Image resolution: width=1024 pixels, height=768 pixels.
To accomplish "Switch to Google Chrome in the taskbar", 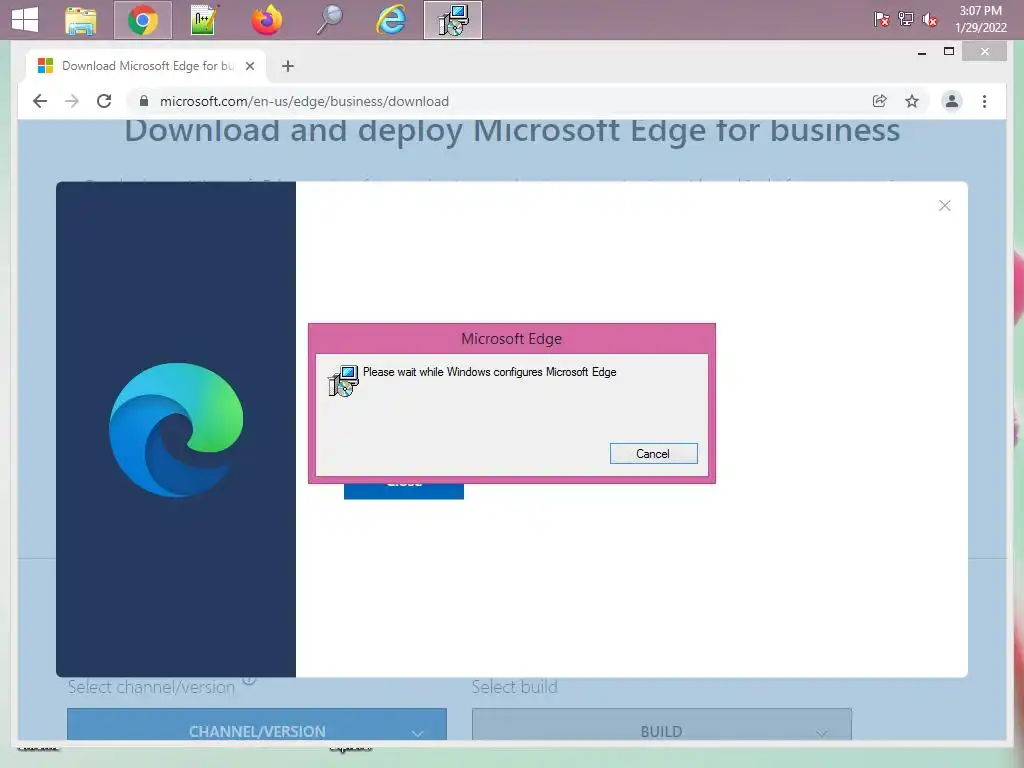I will pyautogui.click(x=142, y=20).
